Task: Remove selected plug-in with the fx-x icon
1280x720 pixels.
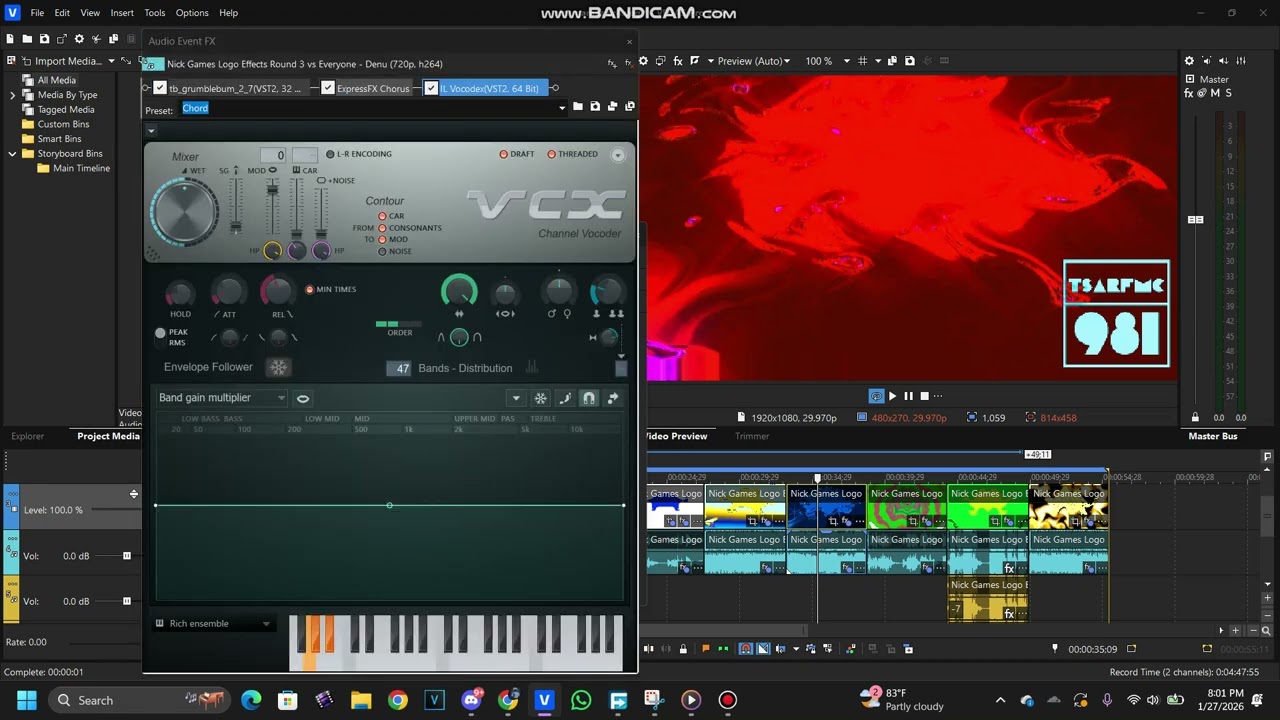Action: [x=629, y=64]
